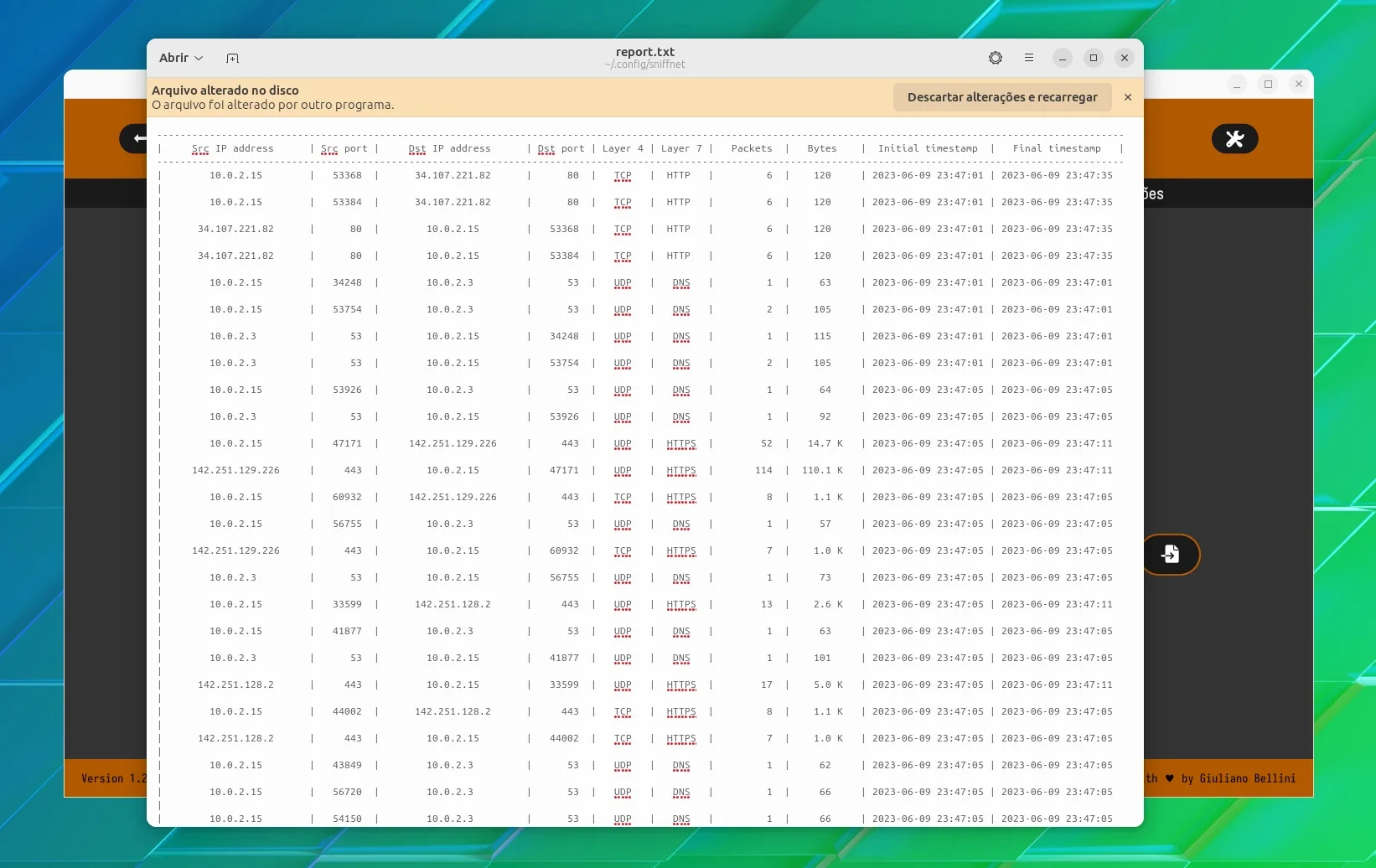Image resolution: width=1376 pixels, height=868 pixels.
Task: Click the Sniffnet Version label
Action: tap(113, 778)
